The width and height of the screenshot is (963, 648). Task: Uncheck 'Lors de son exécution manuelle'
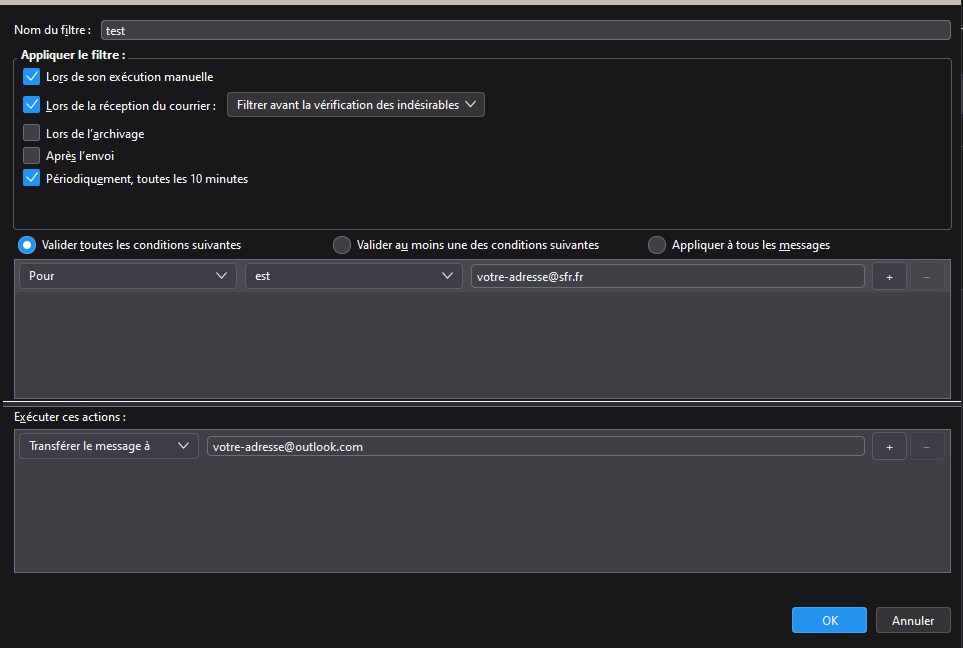(31, 77)
